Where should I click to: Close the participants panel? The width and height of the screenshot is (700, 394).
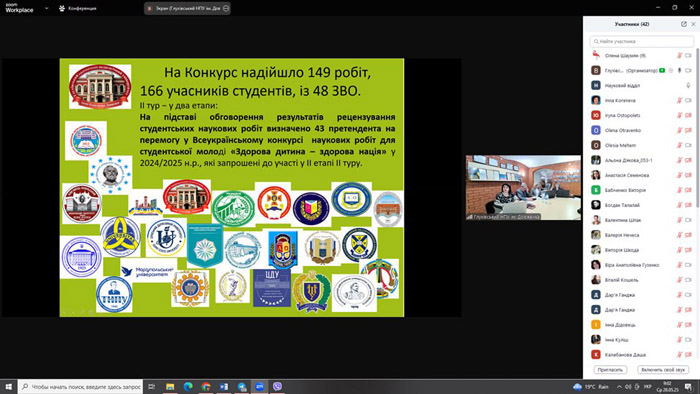coord(693,24)
